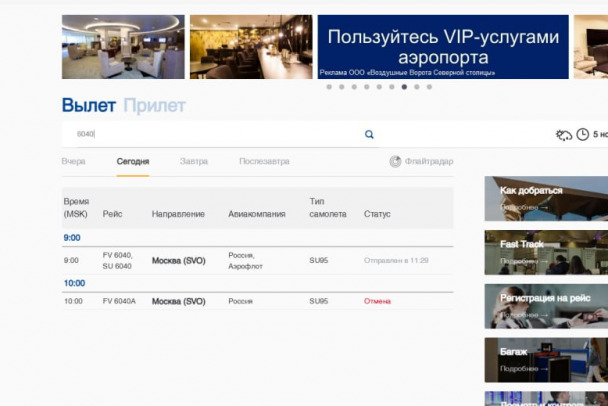This screenshot has height=406, width=608.
Task: Select the Послезавтра day filter
Action: pos(264,161)
